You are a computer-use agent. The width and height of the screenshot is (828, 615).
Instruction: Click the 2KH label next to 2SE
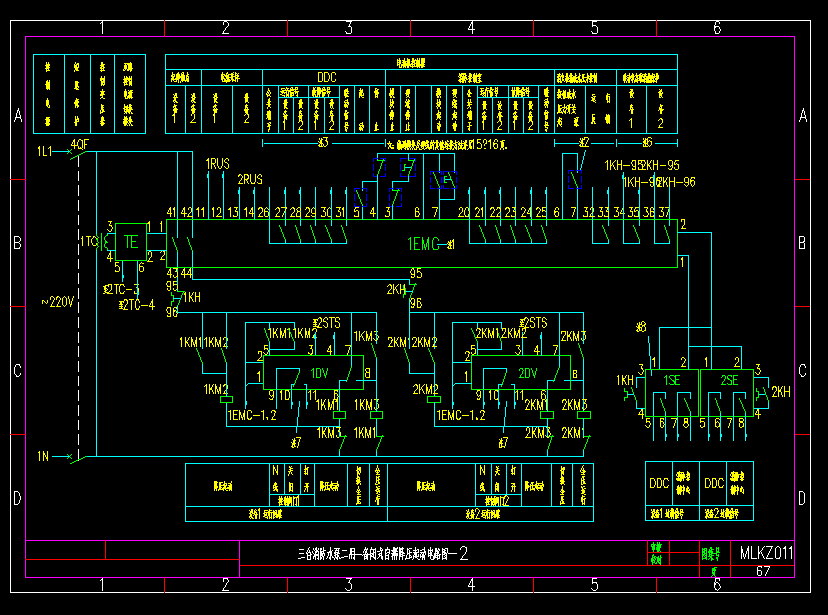click(x=781, y=392)
